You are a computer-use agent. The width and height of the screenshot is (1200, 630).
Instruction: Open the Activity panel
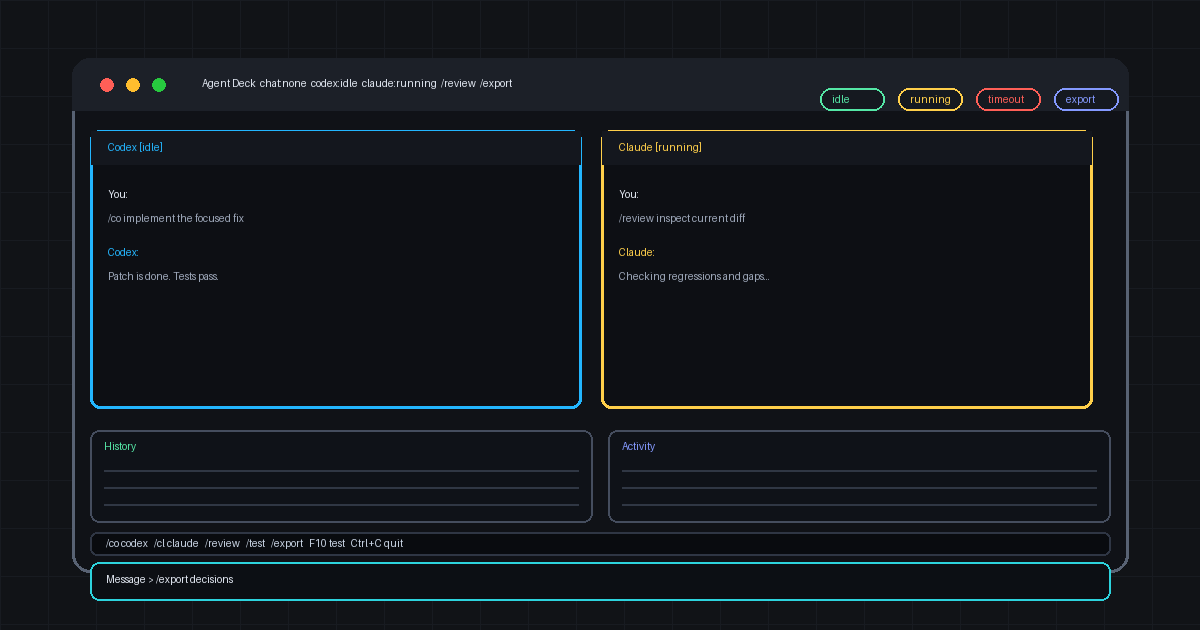(859, 476)
